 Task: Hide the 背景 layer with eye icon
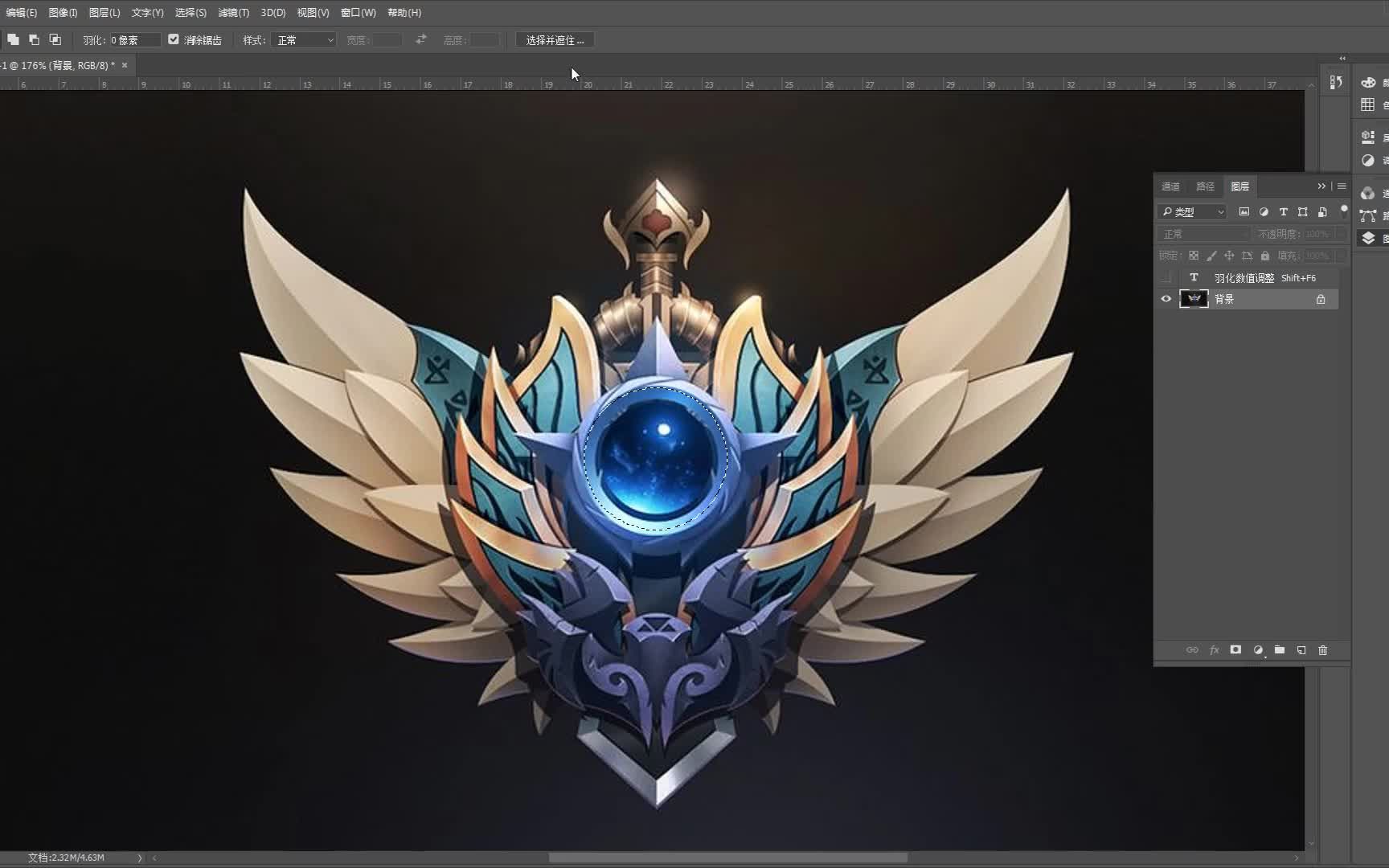pyautogui.click(x=1166, y=299)
